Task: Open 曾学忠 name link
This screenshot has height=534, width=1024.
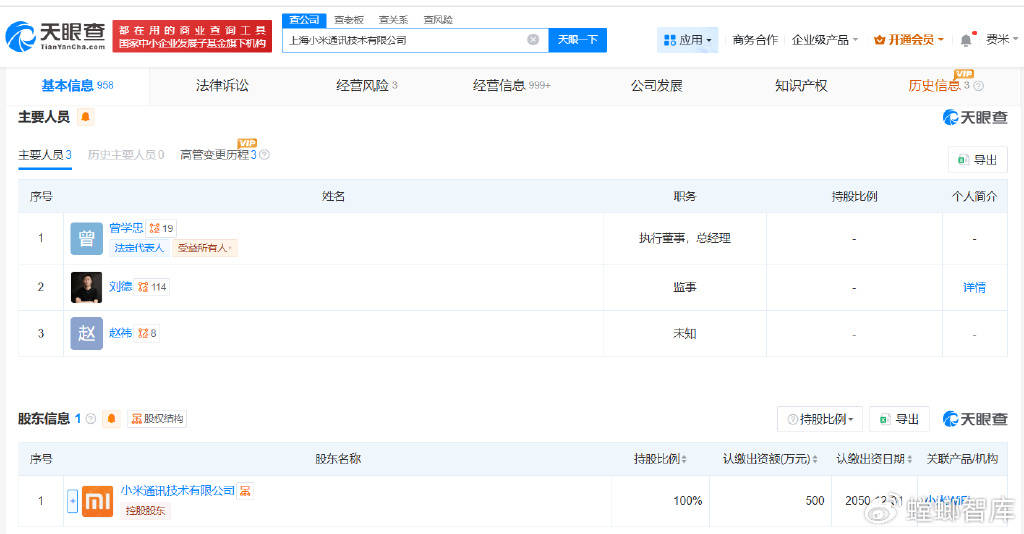Action: pos(126,228)
